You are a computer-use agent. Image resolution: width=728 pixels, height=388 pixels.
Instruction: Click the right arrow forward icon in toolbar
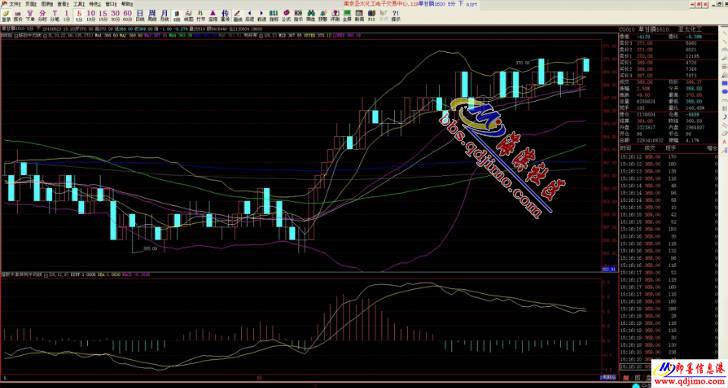(261, 16)
